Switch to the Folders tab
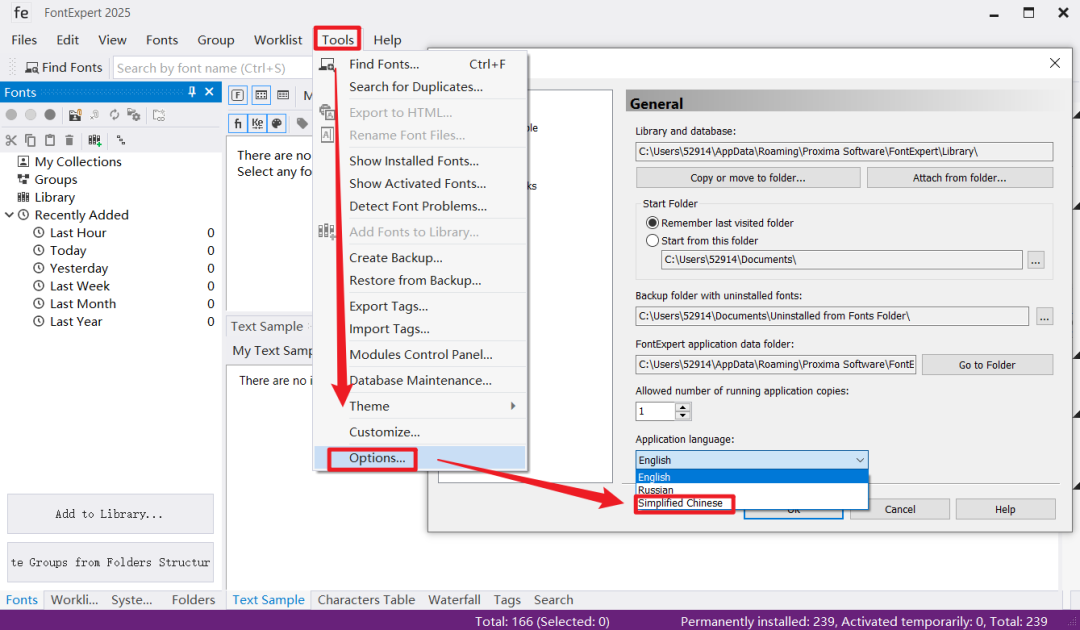 click(194, 600)
